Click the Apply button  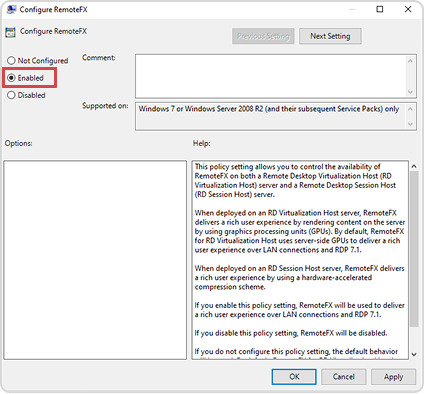pyautogui.click(x=393, y=377)
